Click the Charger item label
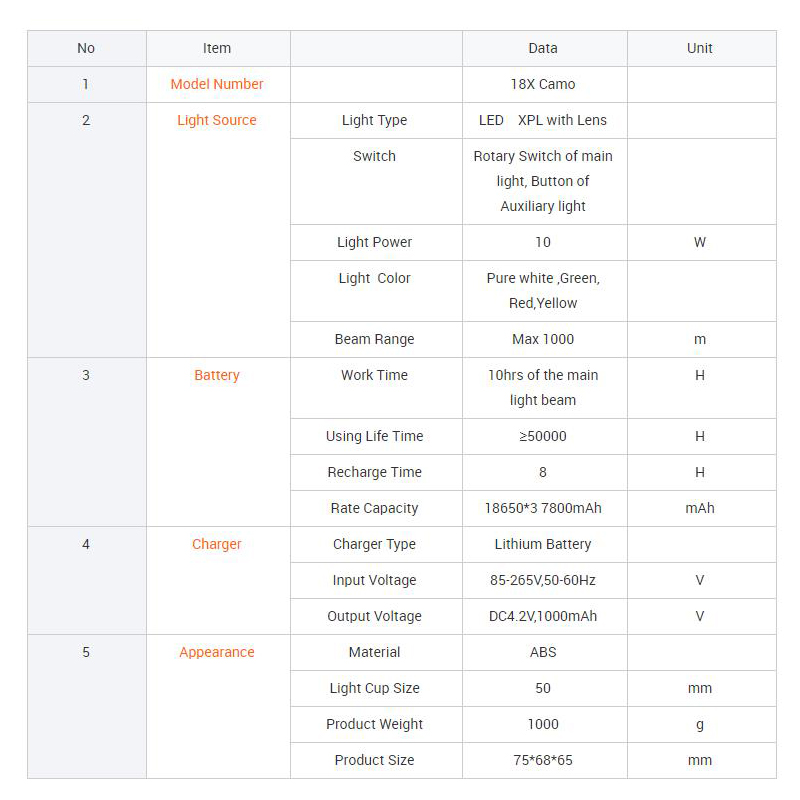Image resolution: width=800 pixels, height=800 pixels. pos(217,544)
